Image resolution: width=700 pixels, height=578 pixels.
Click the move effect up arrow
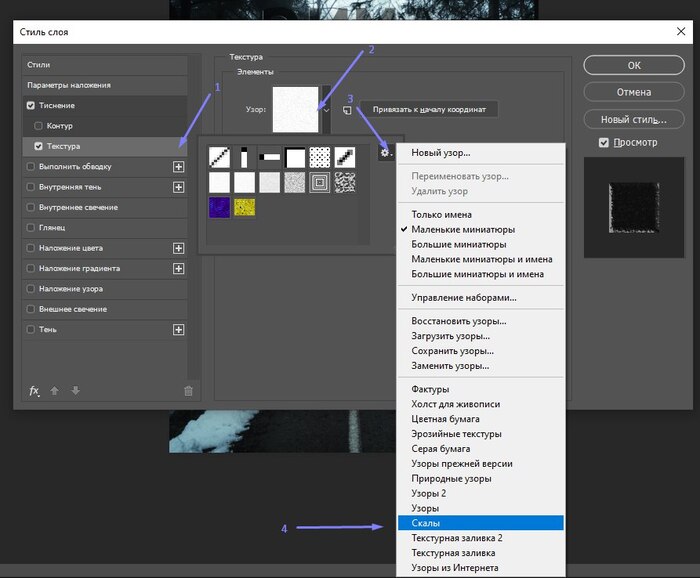(54, 391)
